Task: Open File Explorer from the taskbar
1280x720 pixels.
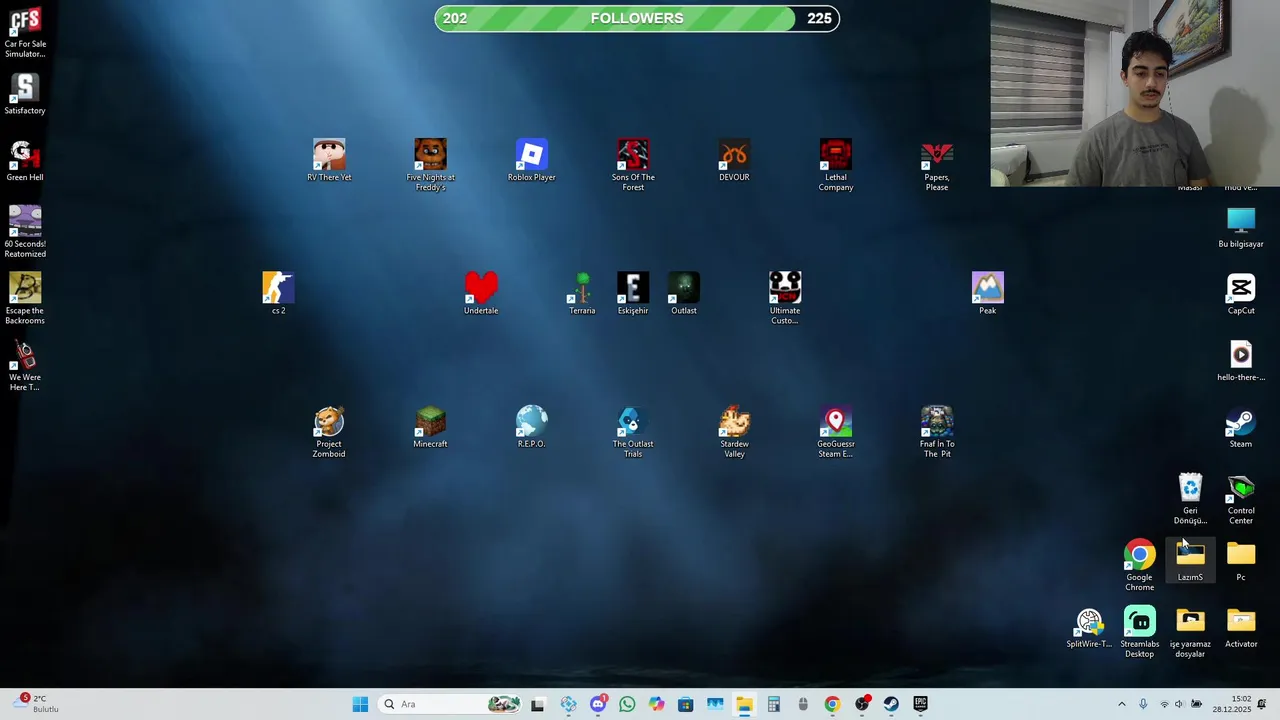Action: tap(744, 704)
